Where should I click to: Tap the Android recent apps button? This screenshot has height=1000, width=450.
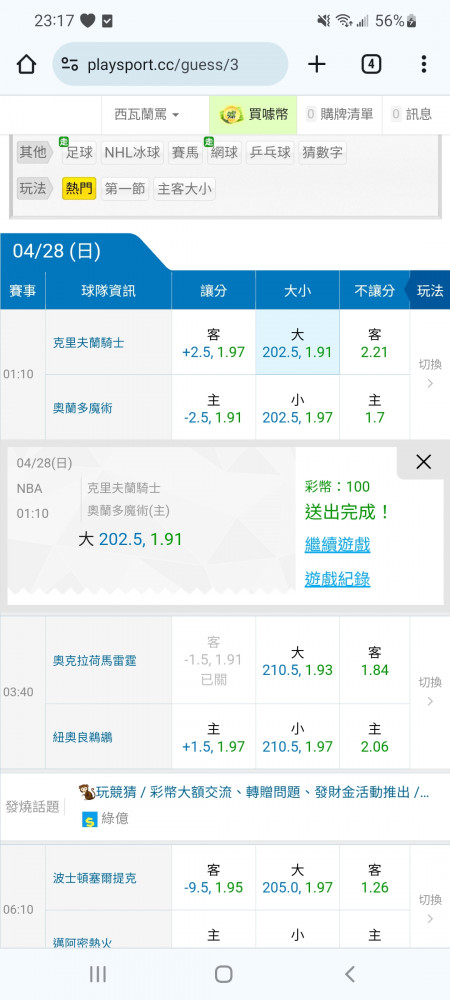point(98,974)
